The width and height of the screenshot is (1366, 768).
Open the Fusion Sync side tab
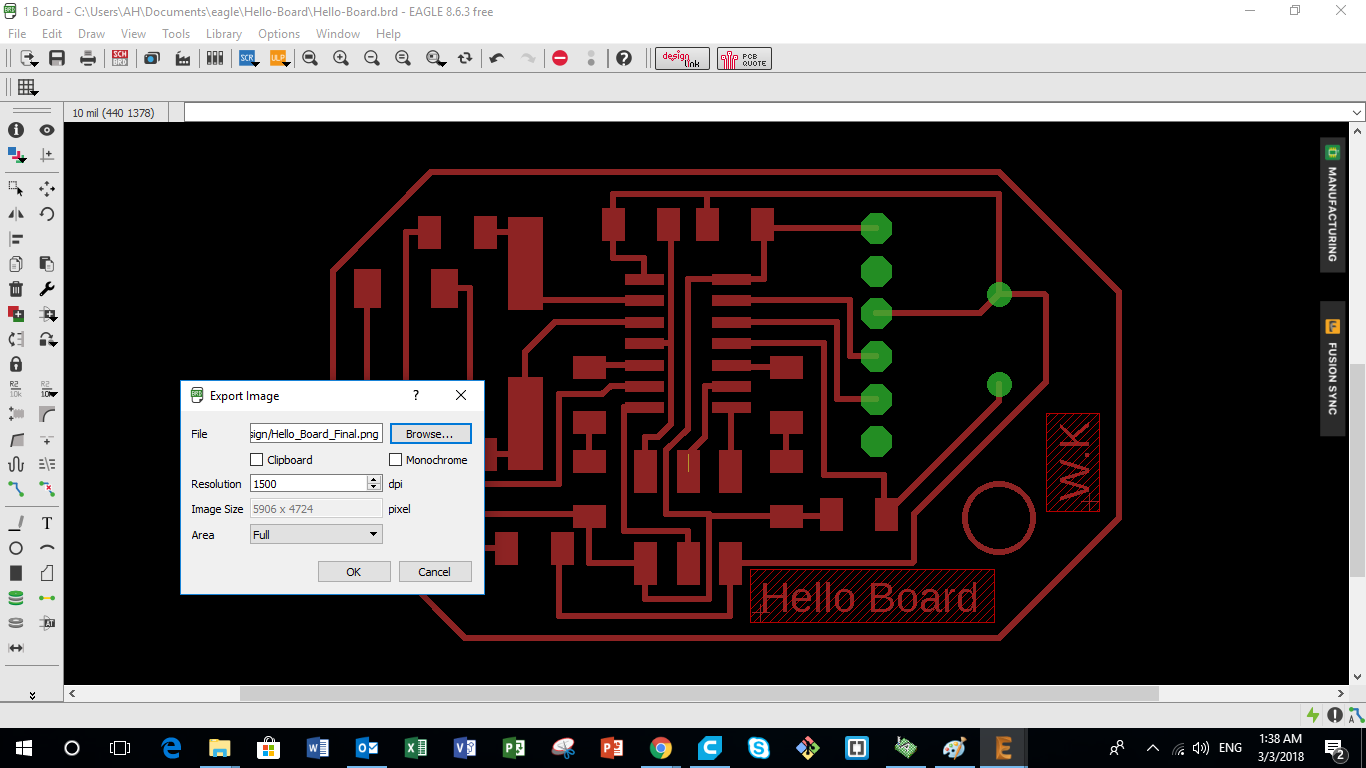click(x=1332, y=368)
